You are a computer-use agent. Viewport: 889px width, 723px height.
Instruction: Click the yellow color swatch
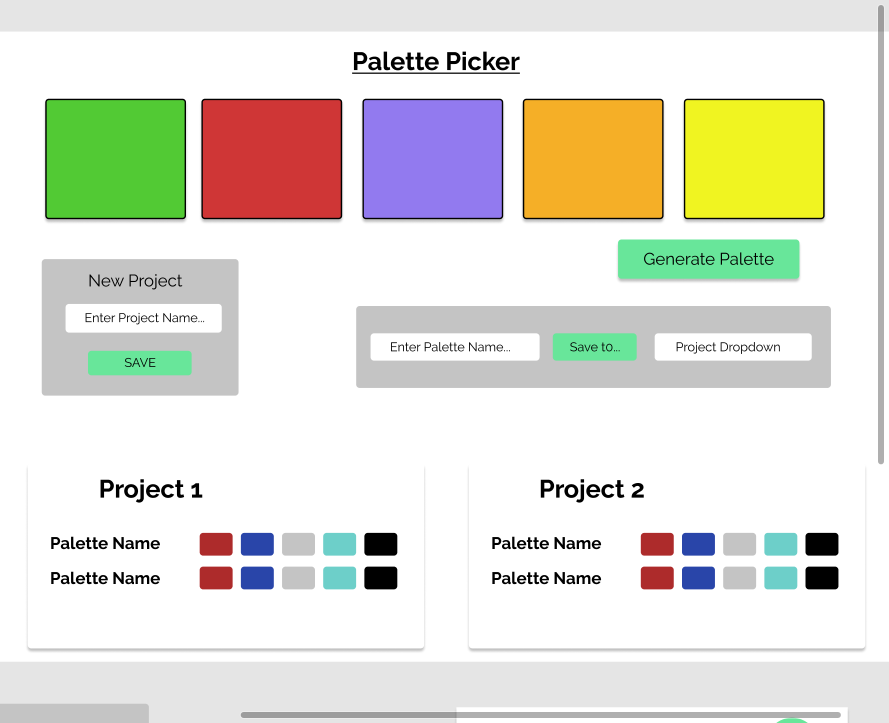tap(753, 158)
